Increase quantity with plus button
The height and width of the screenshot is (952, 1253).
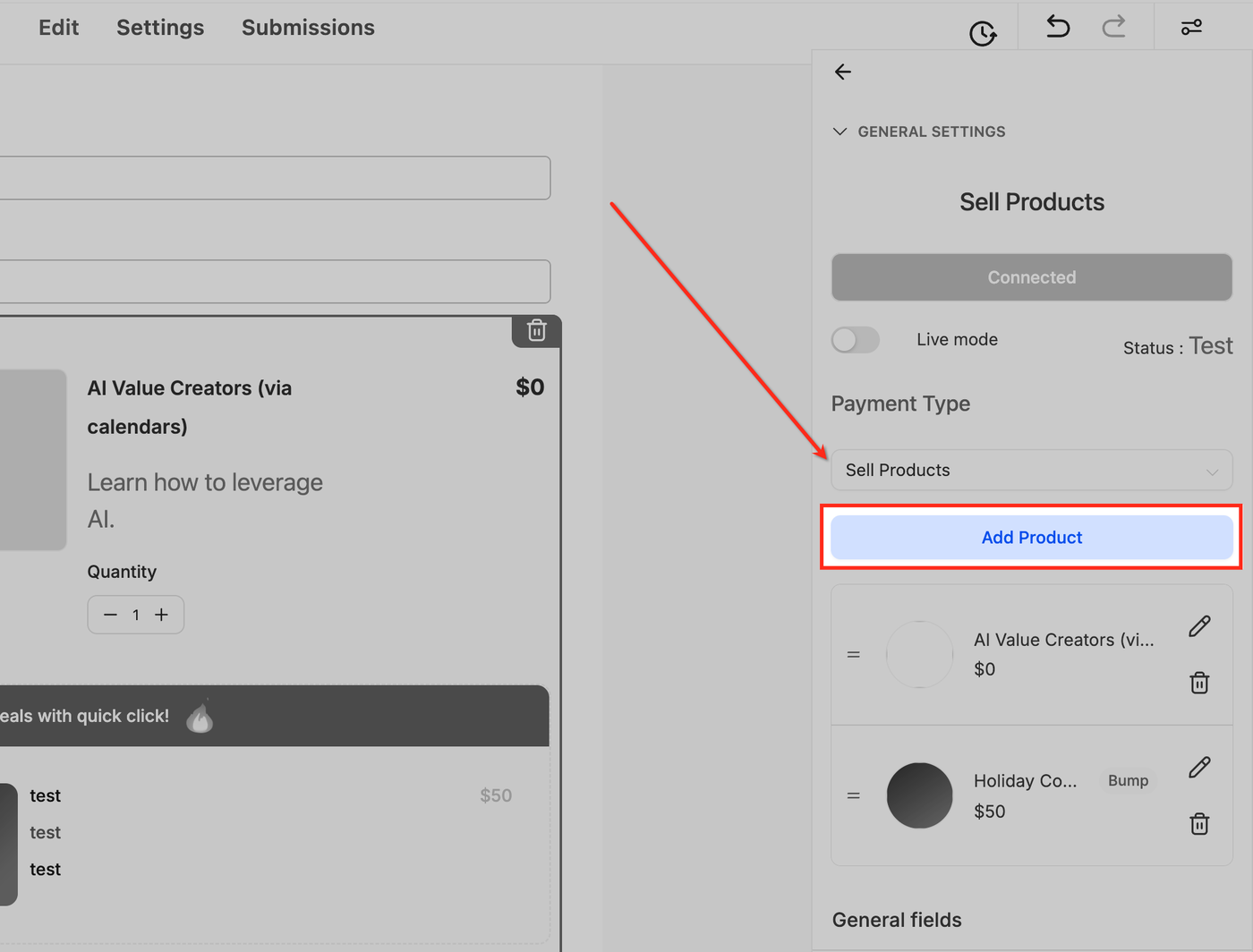pos(161,615)
